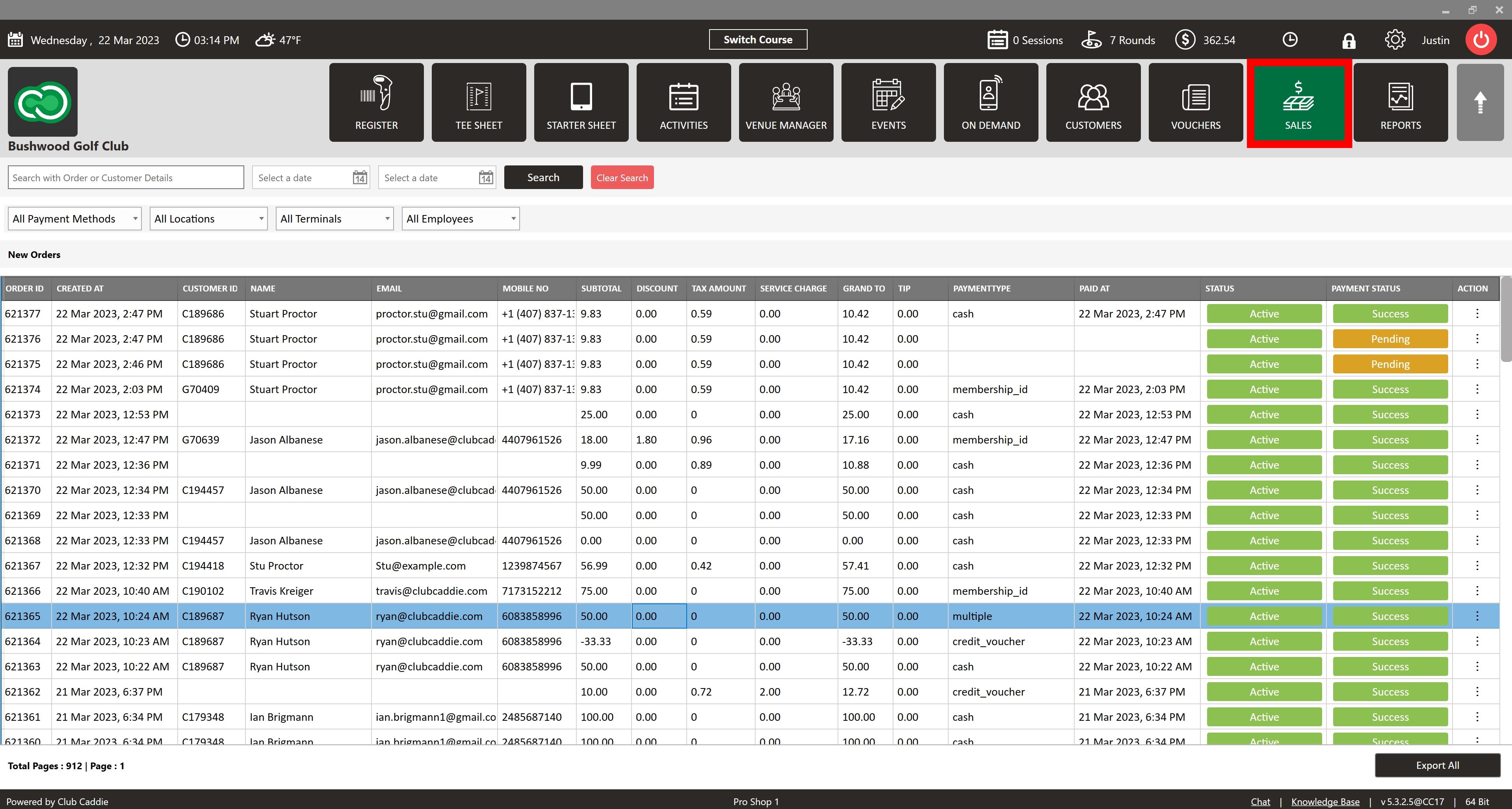
Task: Open the Reports module
Action: [x=1401, y=103]
